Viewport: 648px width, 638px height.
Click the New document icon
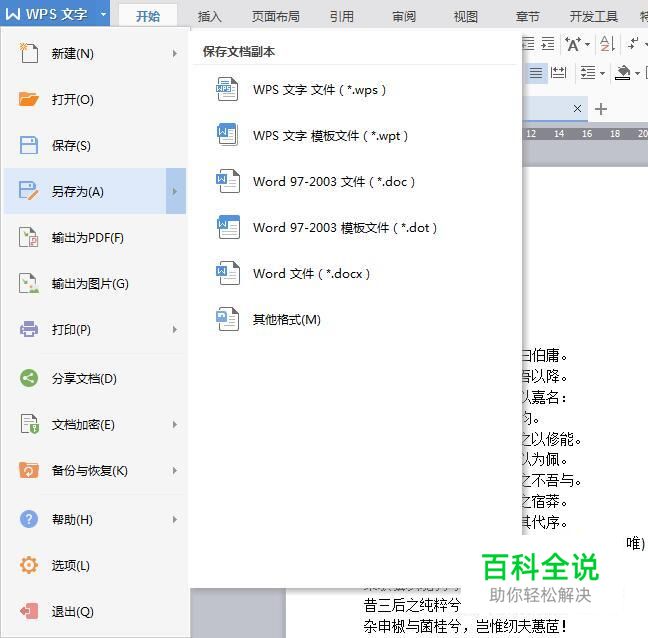tap(29, 53)
